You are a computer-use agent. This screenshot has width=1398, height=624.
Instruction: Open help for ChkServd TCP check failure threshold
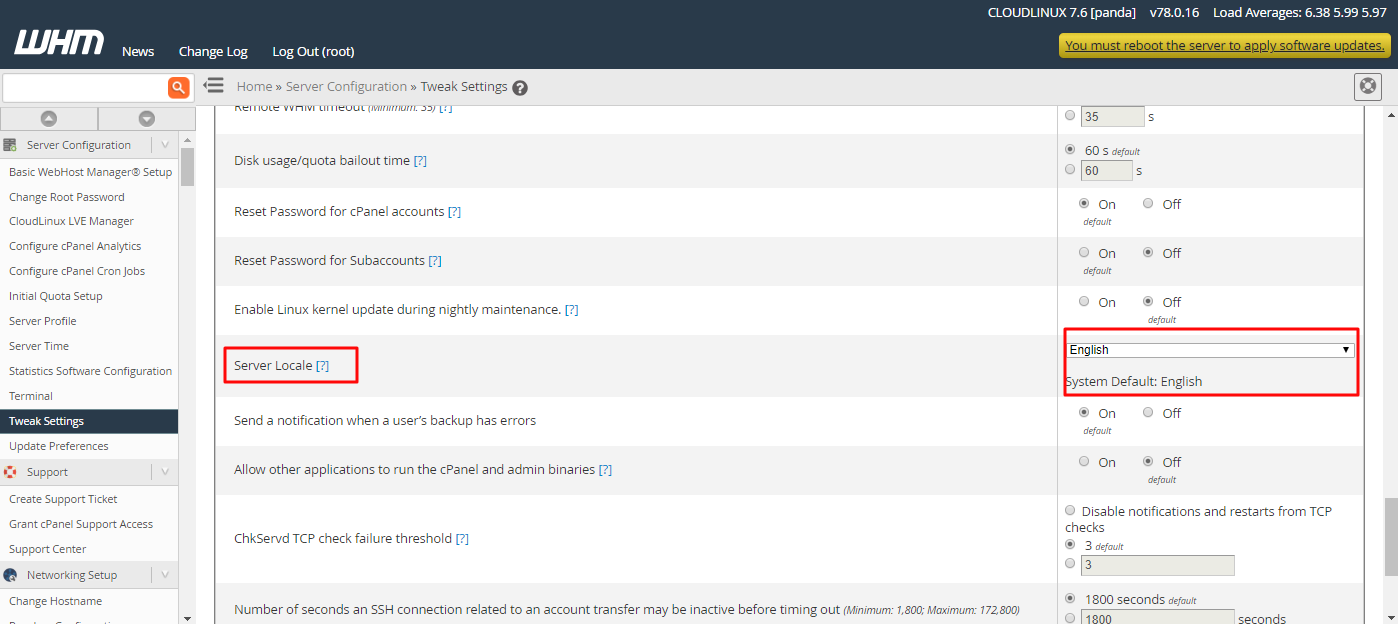462,537
